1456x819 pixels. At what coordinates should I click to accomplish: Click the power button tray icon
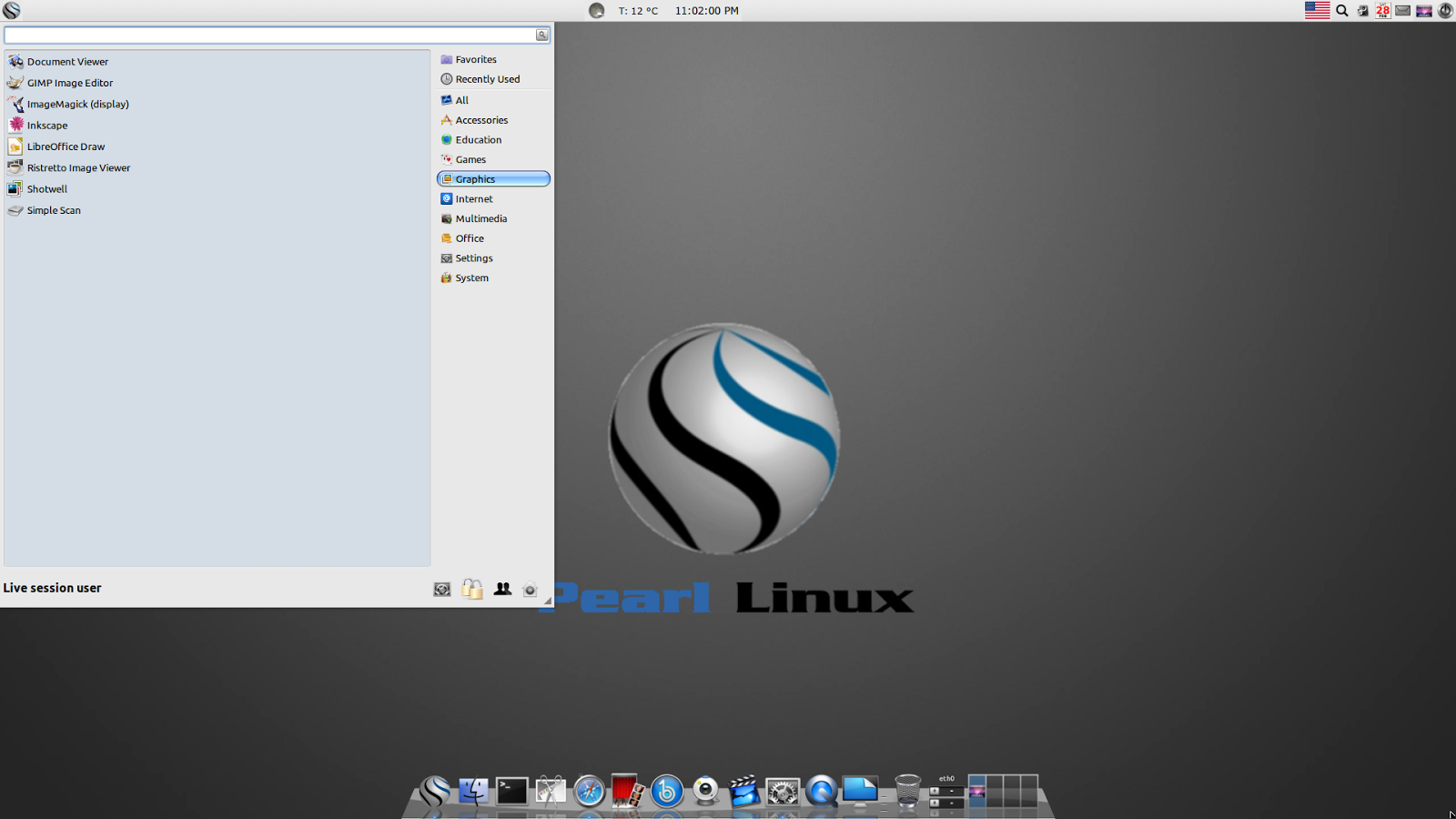(1445, 11)
